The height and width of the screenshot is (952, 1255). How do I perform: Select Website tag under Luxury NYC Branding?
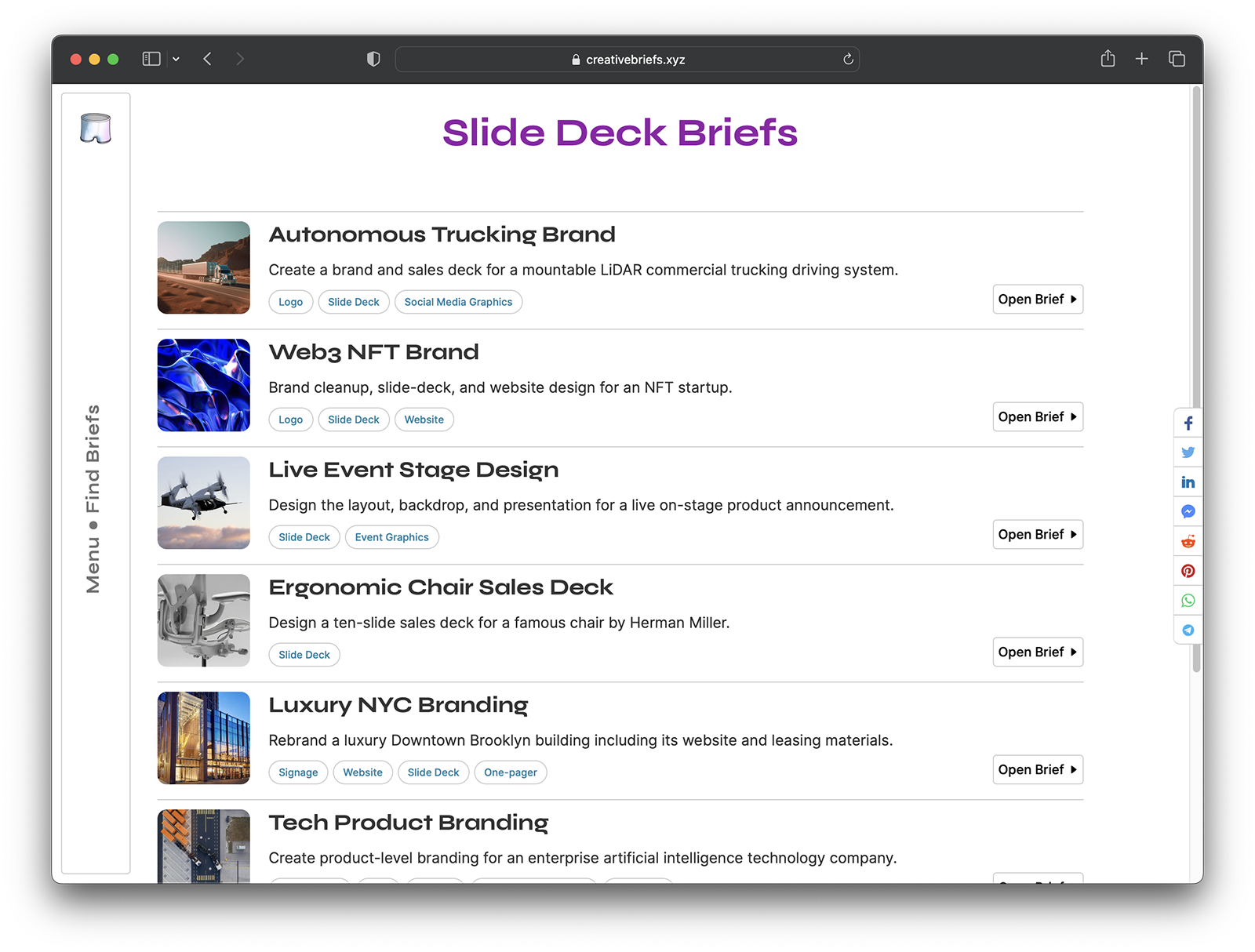pyautogui.click(x=363, y=772)
